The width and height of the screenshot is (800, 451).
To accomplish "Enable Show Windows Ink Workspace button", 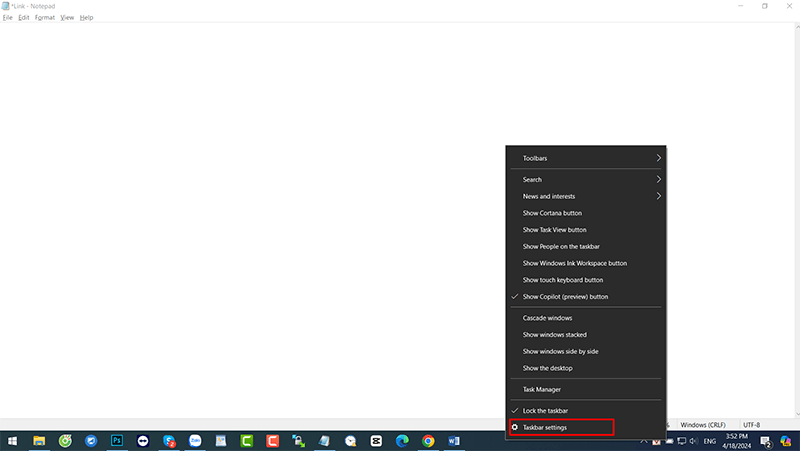I will click(586, 263).
